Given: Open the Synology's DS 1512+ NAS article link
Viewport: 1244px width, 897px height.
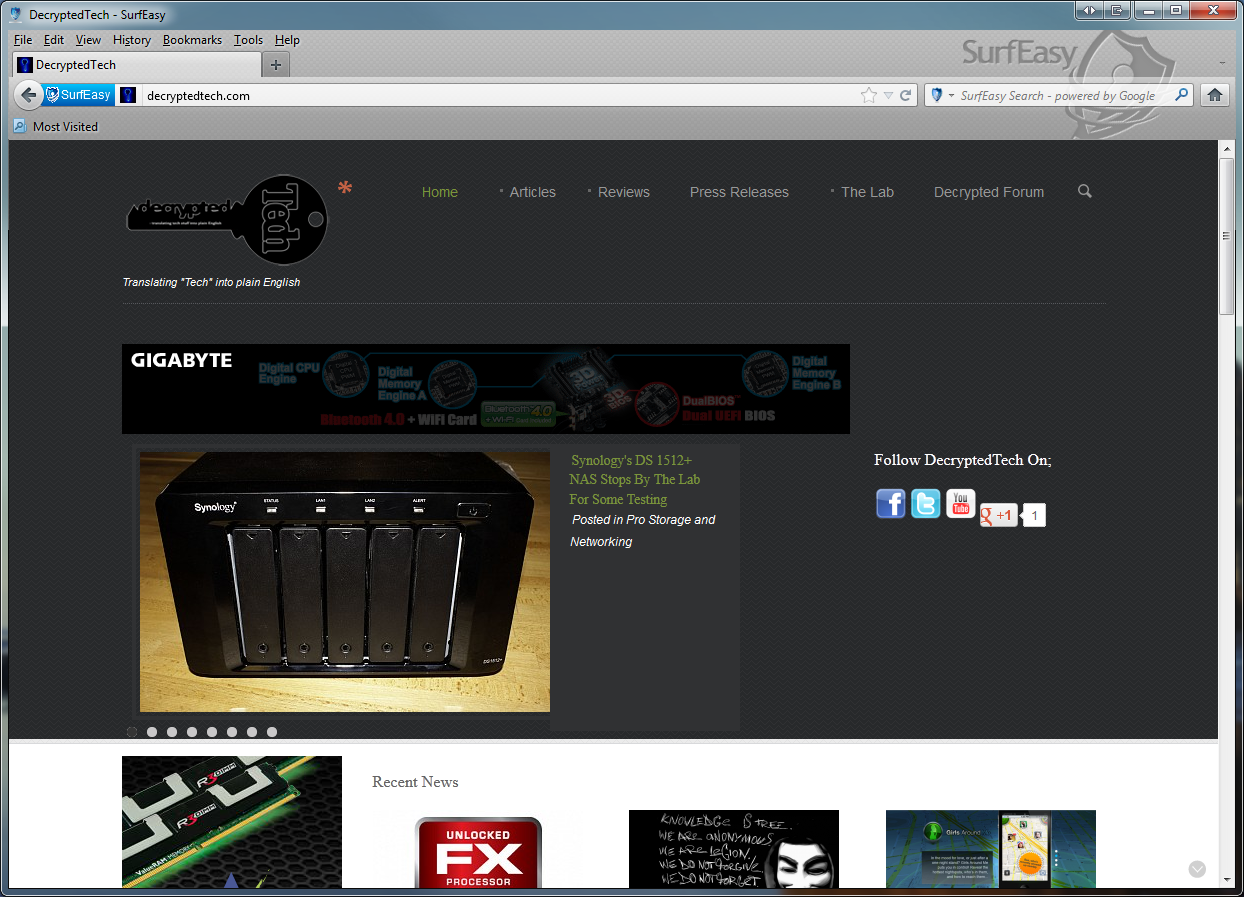Looking at the screenshot, I should coord(635,479).
